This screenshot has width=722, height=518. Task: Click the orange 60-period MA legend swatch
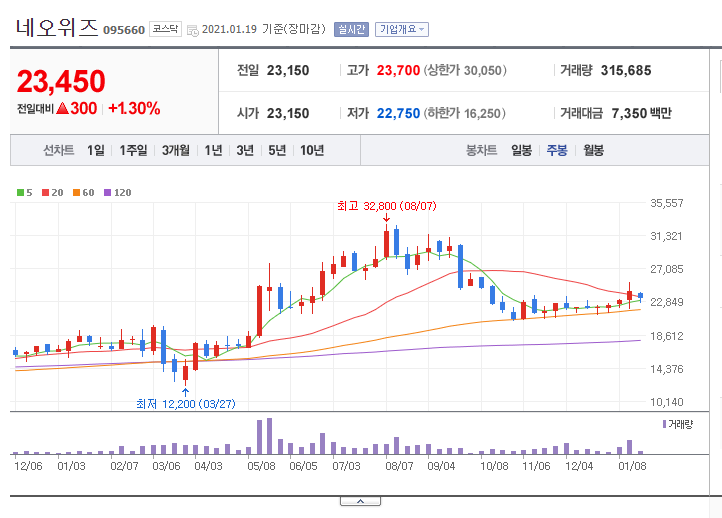(x=76, y=192)
